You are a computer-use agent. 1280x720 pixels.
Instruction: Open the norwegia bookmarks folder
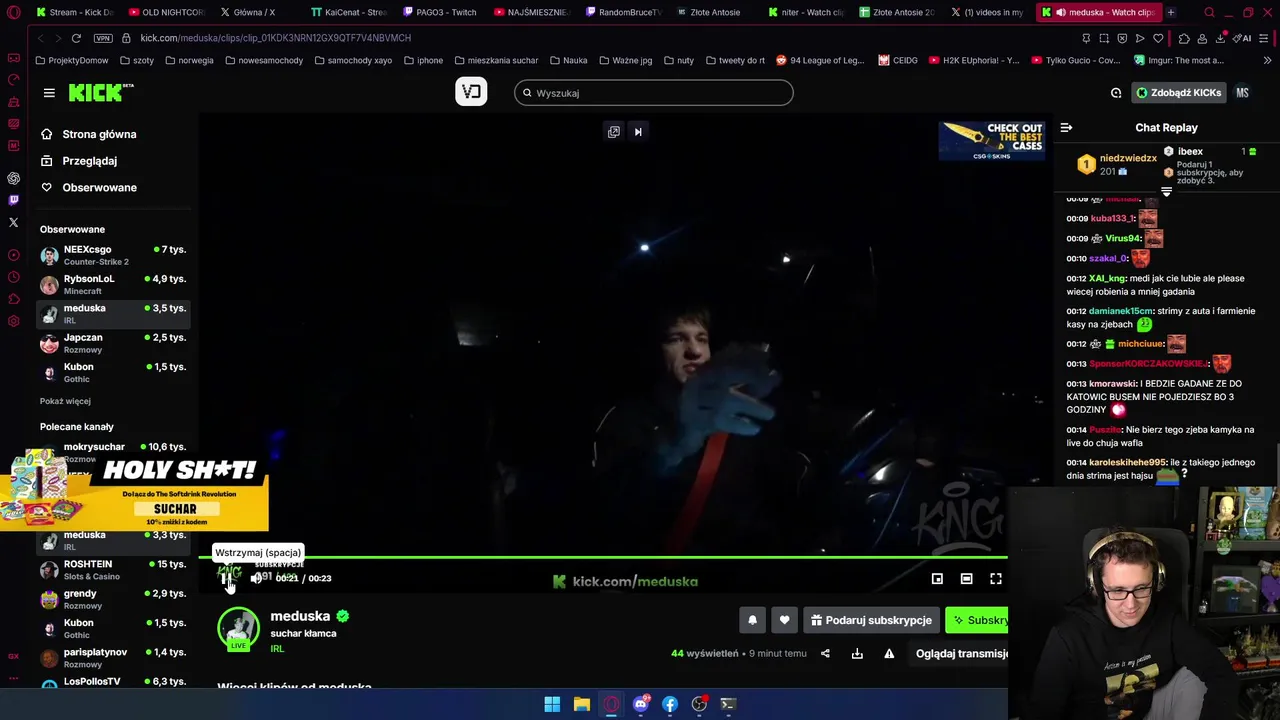[x=189, y=60]
